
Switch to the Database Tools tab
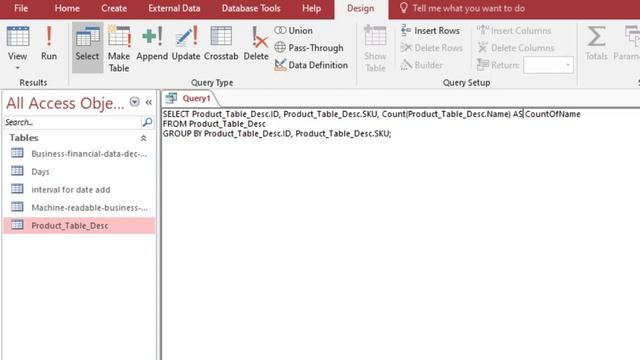click(251, 9)
